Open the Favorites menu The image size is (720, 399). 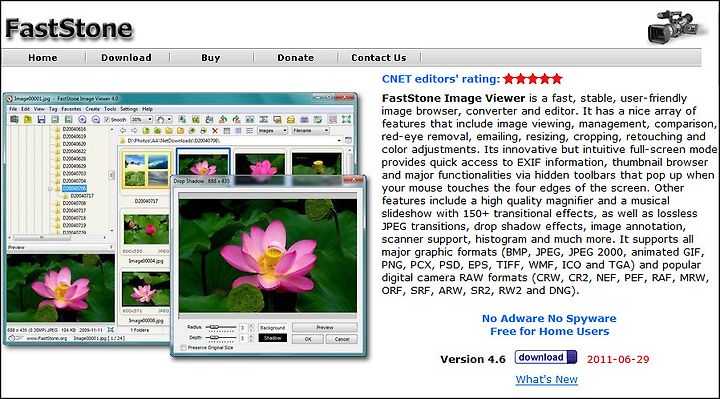click(x=71, y=109)
